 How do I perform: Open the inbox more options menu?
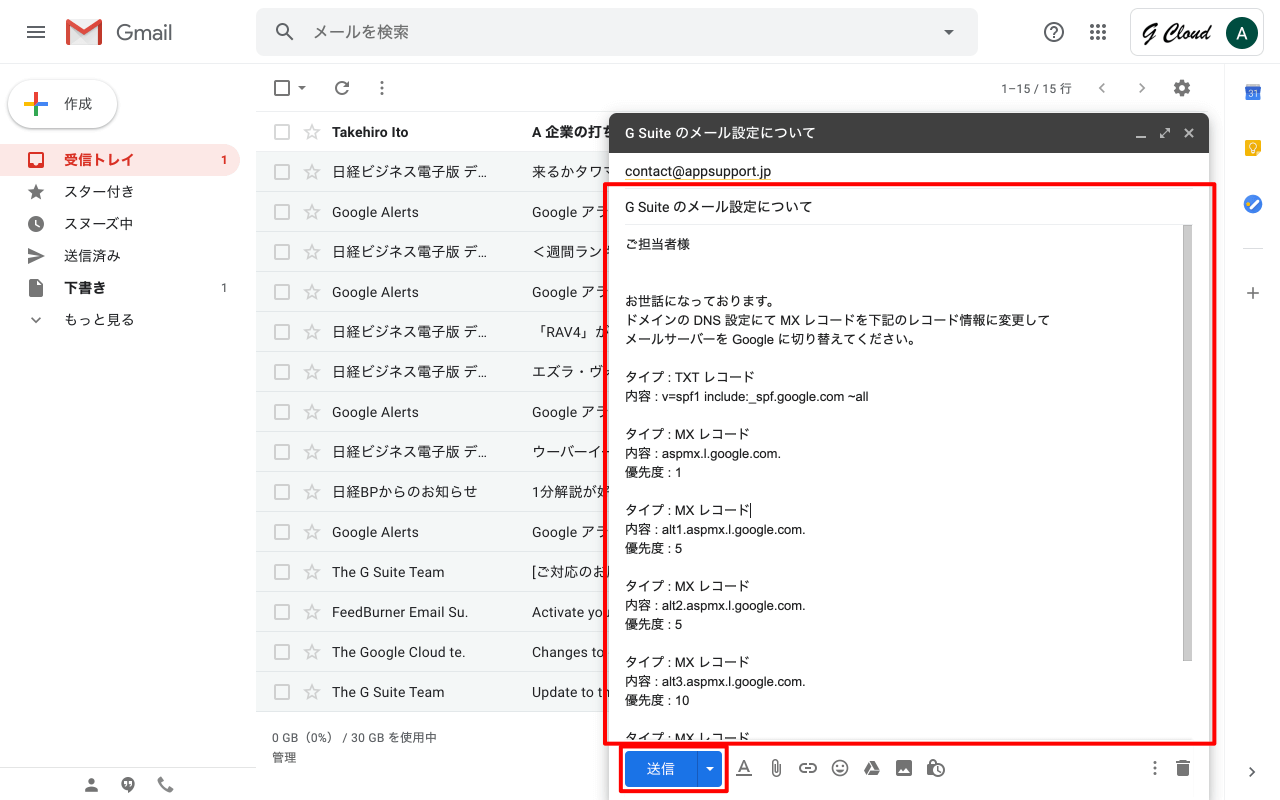381,88
